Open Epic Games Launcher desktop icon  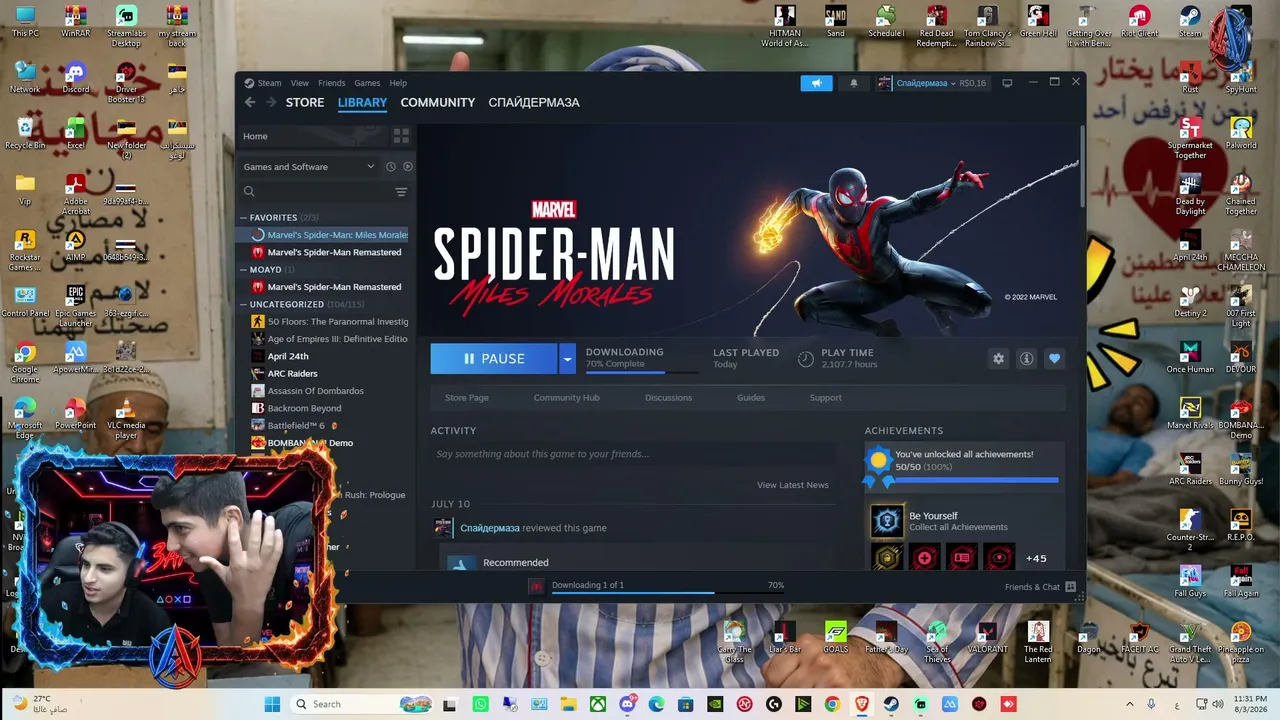[x=76, y=306]
